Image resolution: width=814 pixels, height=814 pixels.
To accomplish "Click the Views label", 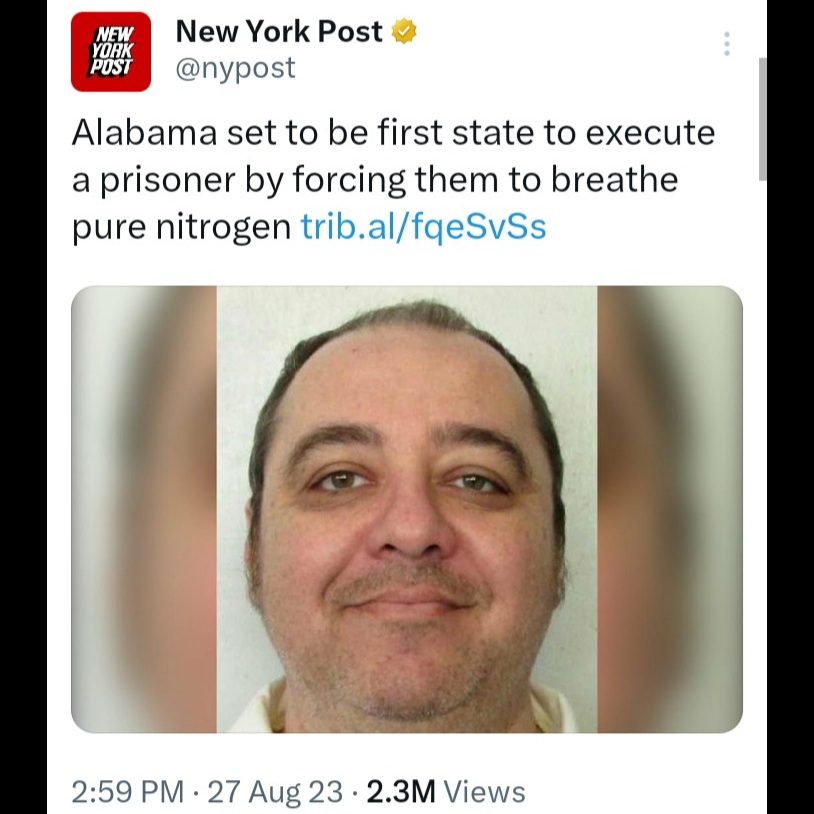I will [485, 792].
